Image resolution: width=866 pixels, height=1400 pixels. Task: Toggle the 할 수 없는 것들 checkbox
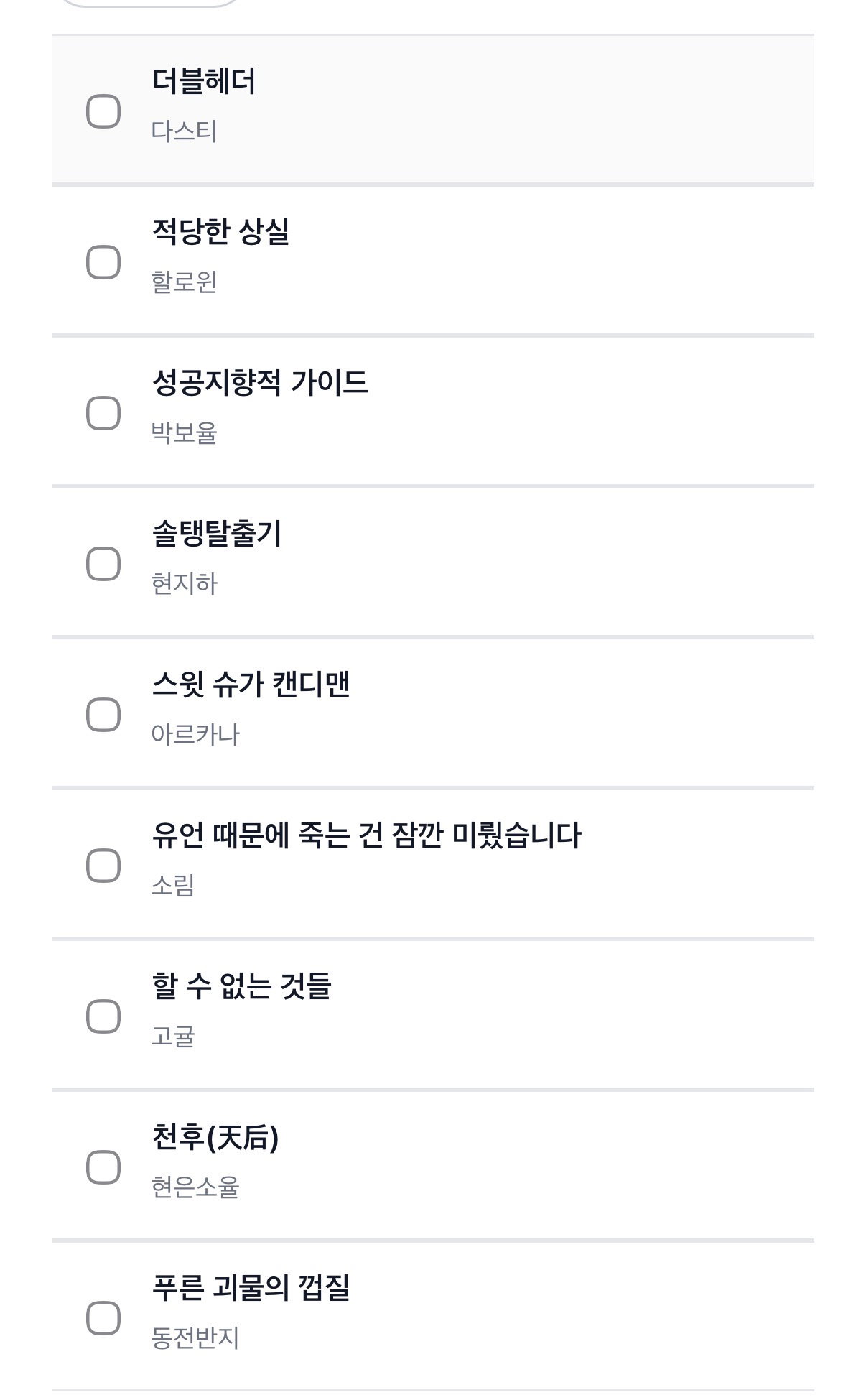point(103,1016)
